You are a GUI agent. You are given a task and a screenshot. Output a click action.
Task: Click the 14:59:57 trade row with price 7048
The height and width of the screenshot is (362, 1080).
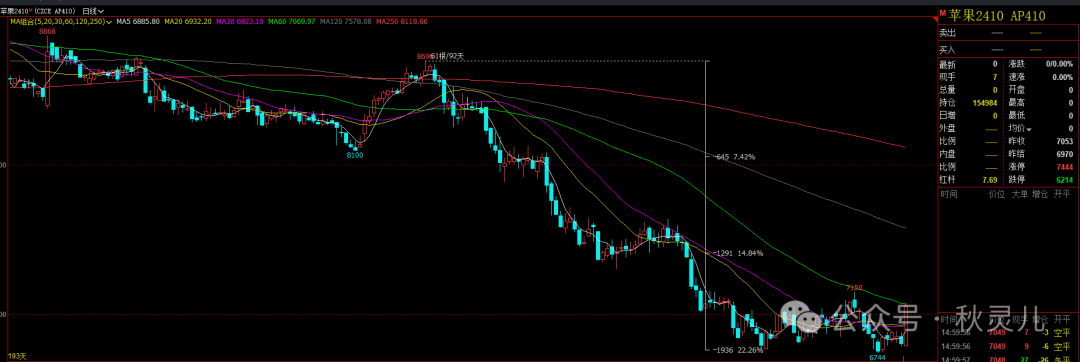pos(1008,359)
